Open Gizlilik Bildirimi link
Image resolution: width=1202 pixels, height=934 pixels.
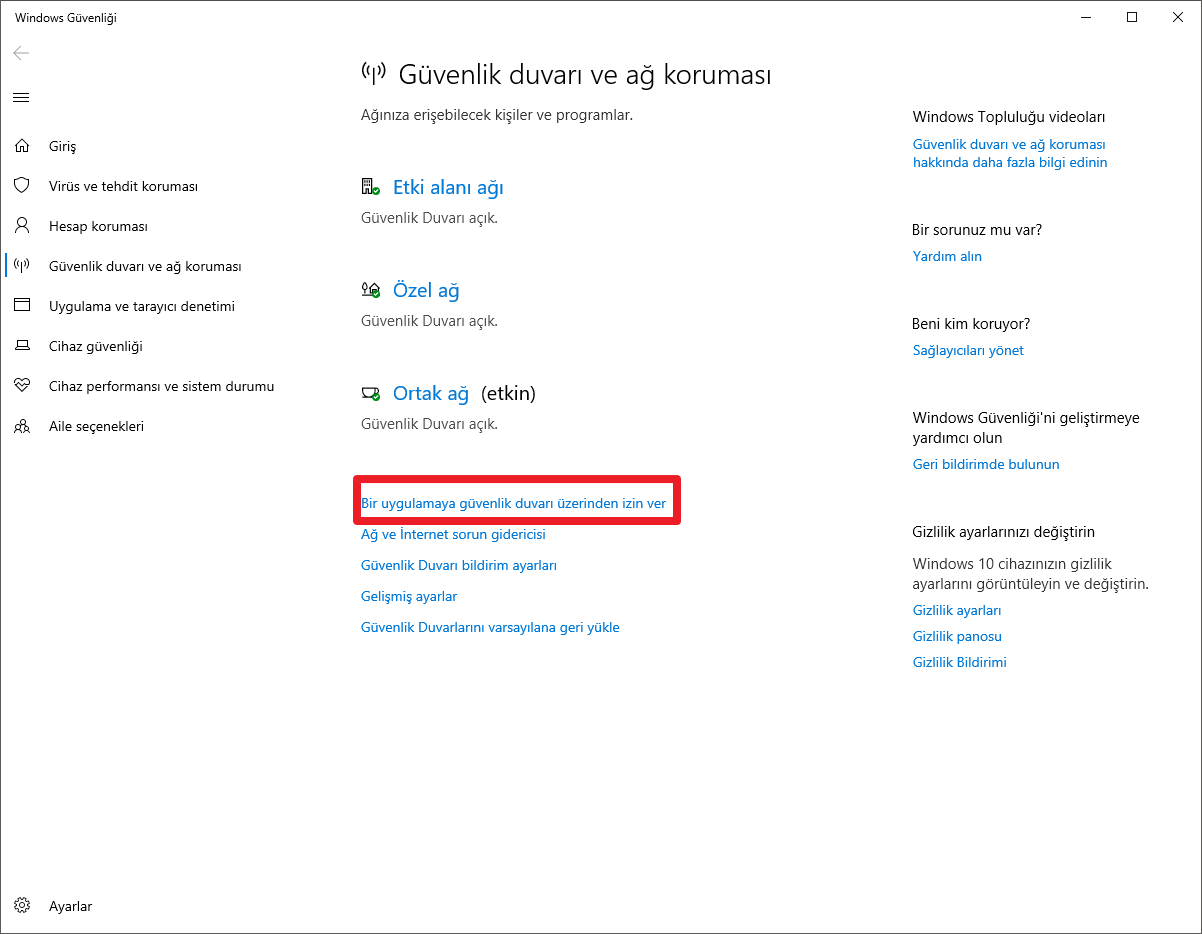pos(960,662)
